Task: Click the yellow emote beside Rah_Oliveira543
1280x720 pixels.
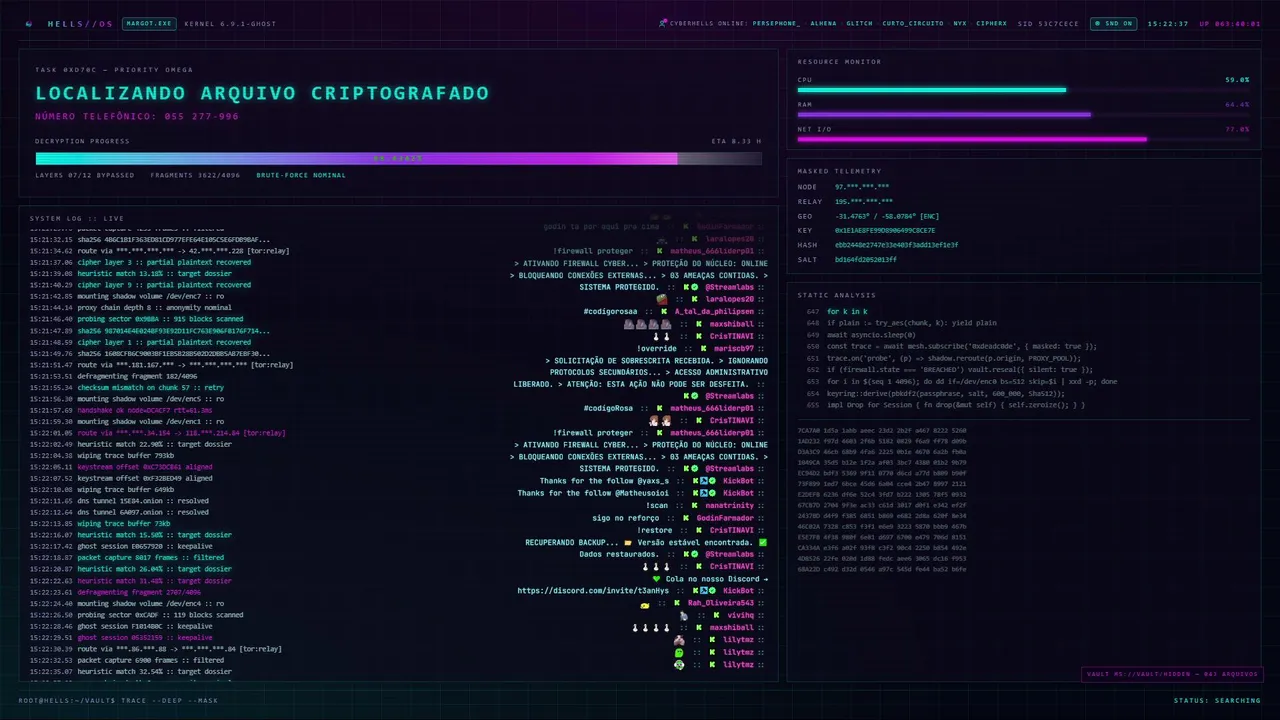Action: 646,604
